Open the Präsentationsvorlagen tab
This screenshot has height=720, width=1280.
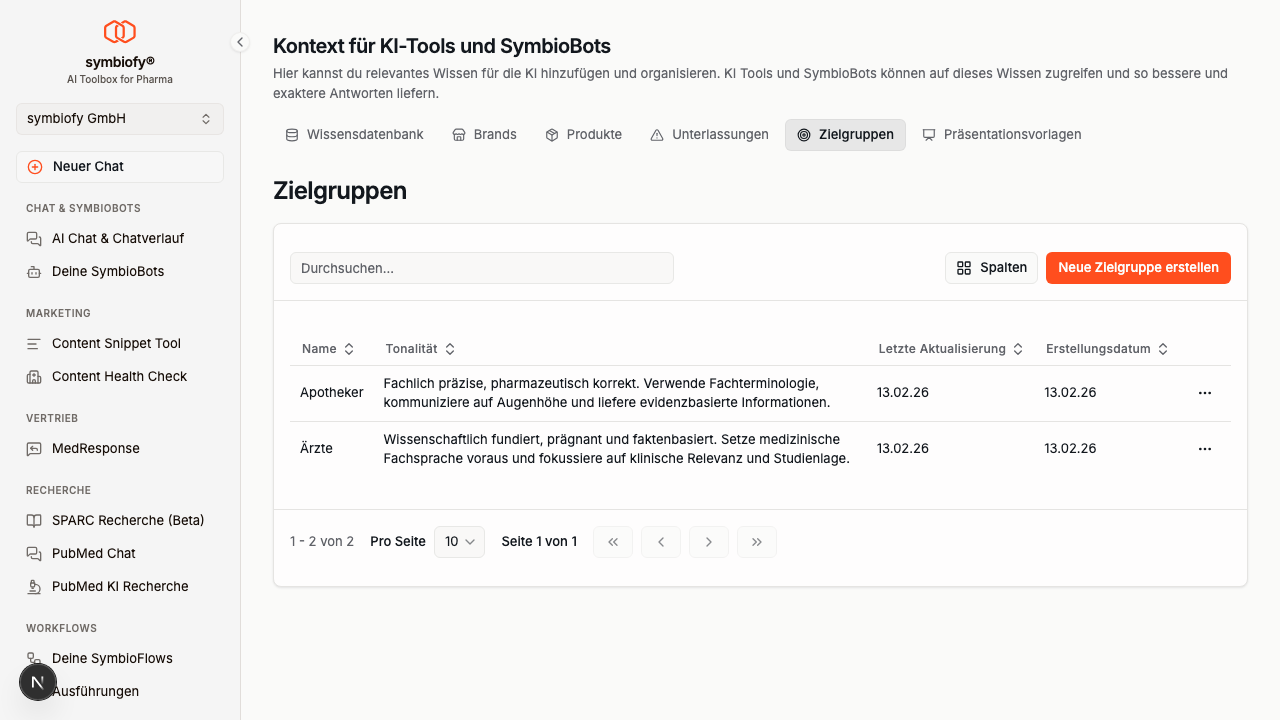point(1001,135)
